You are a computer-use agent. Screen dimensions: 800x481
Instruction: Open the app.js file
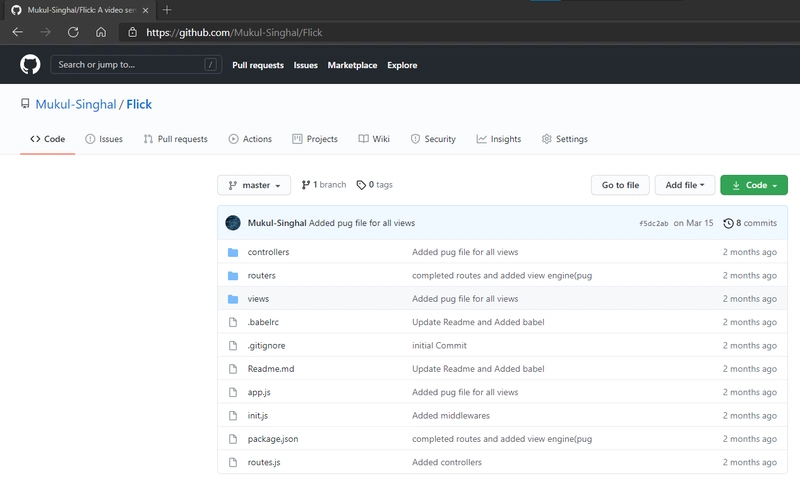pyautogui.click(x=259, y=392)
